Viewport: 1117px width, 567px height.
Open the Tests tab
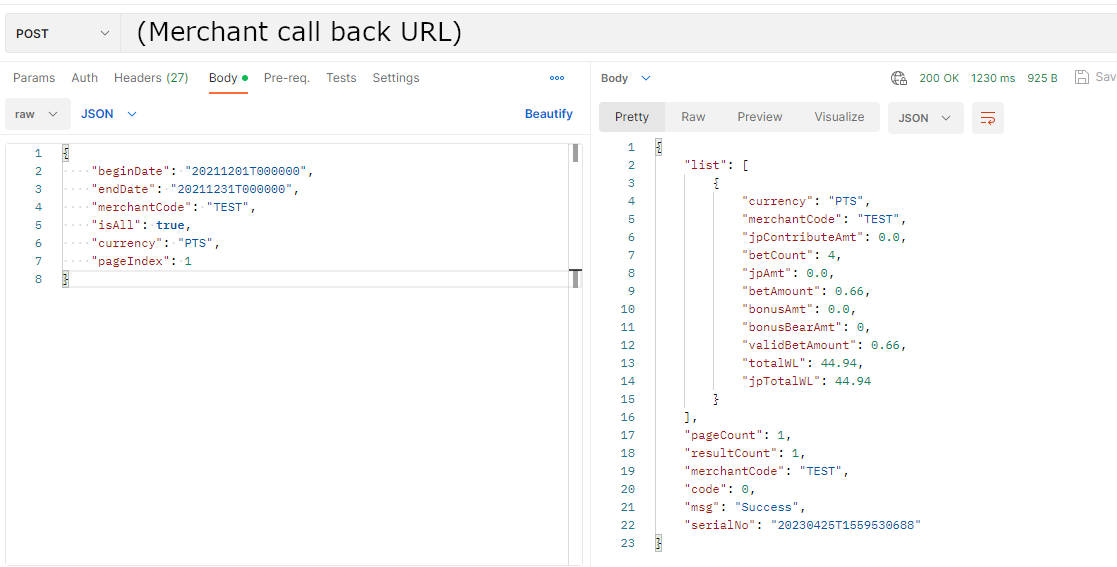coord(341,78)
